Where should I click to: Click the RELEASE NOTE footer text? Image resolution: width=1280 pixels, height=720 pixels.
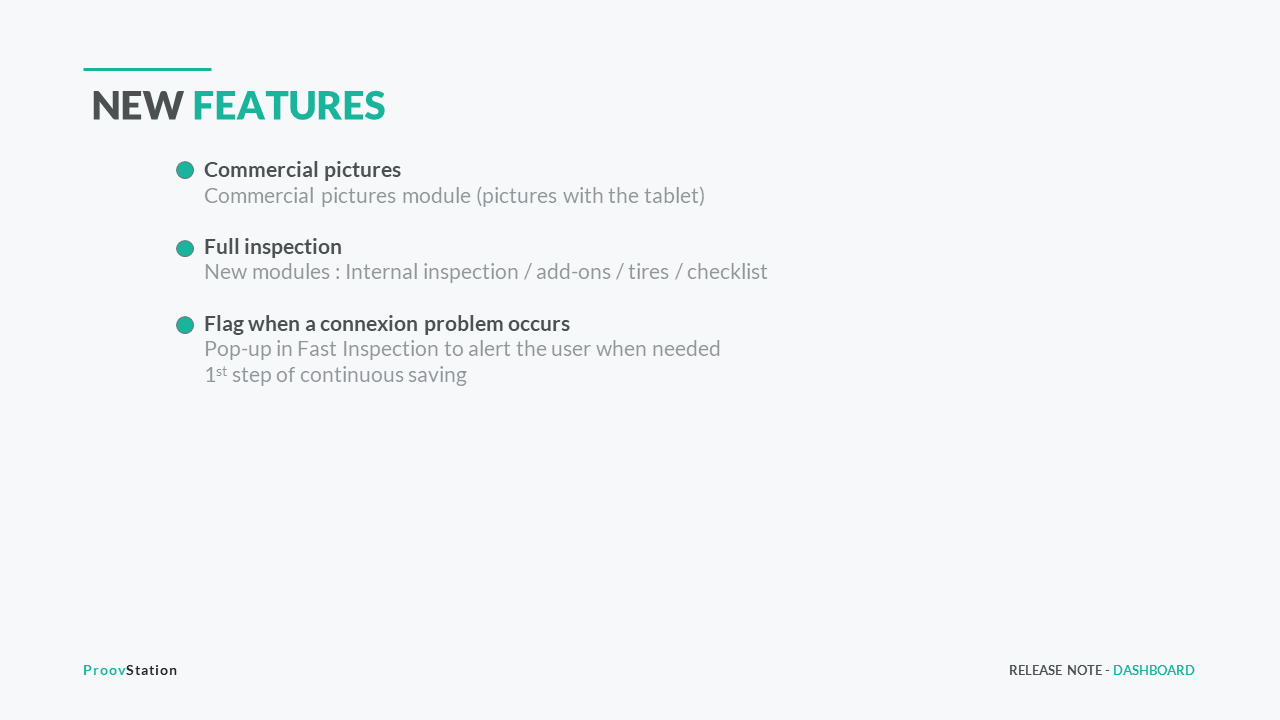coord(1055,670)
